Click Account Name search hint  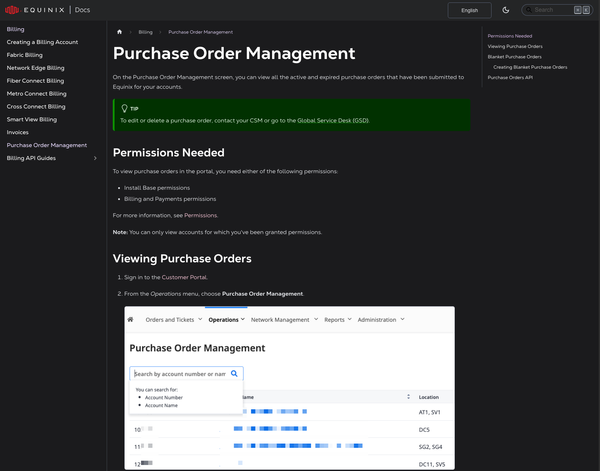pos(161,405)
